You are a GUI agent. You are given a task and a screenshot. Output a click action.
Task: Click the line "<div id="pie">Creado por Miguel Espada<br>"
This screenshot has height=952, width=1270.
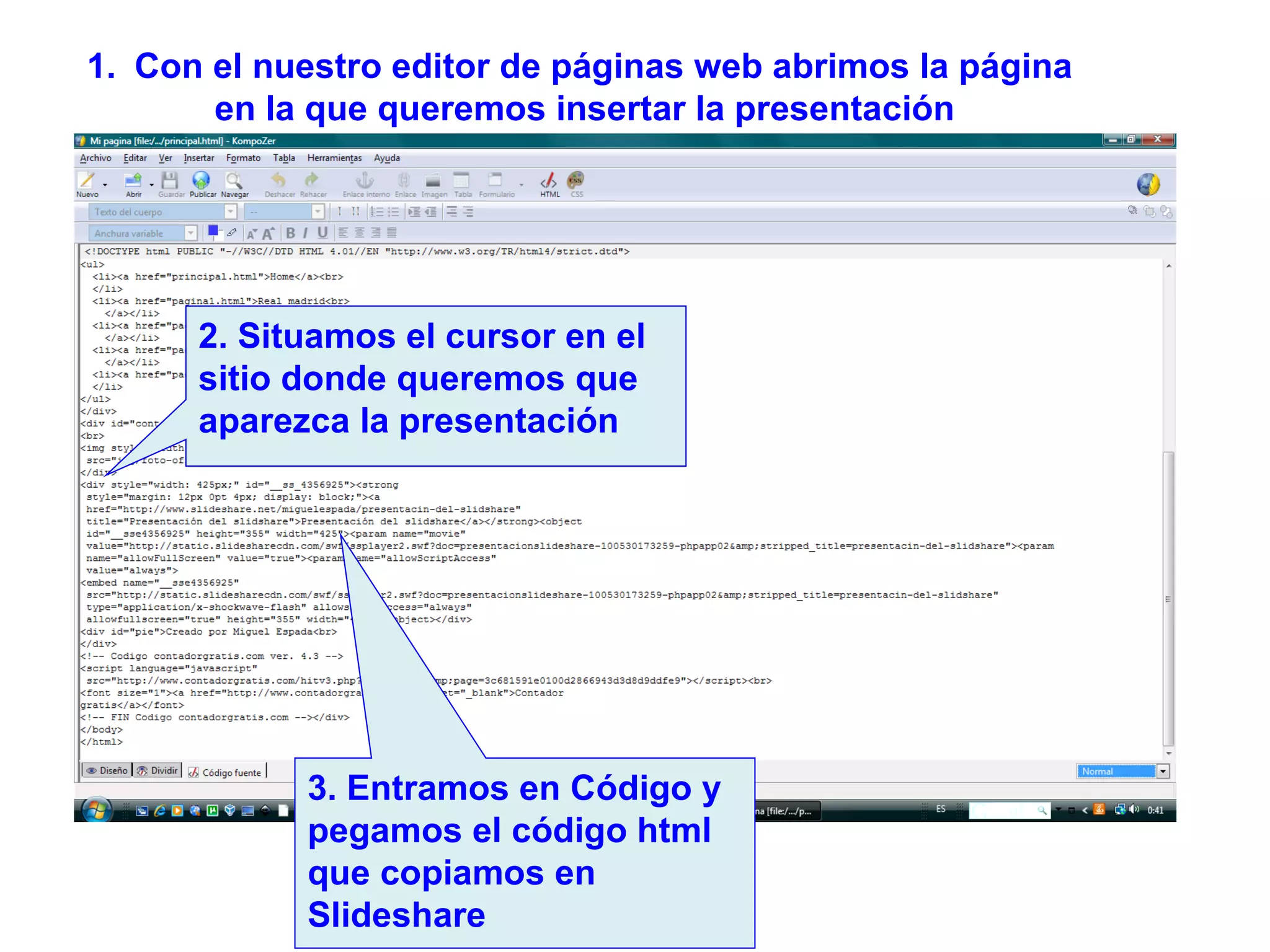[208, 632]
